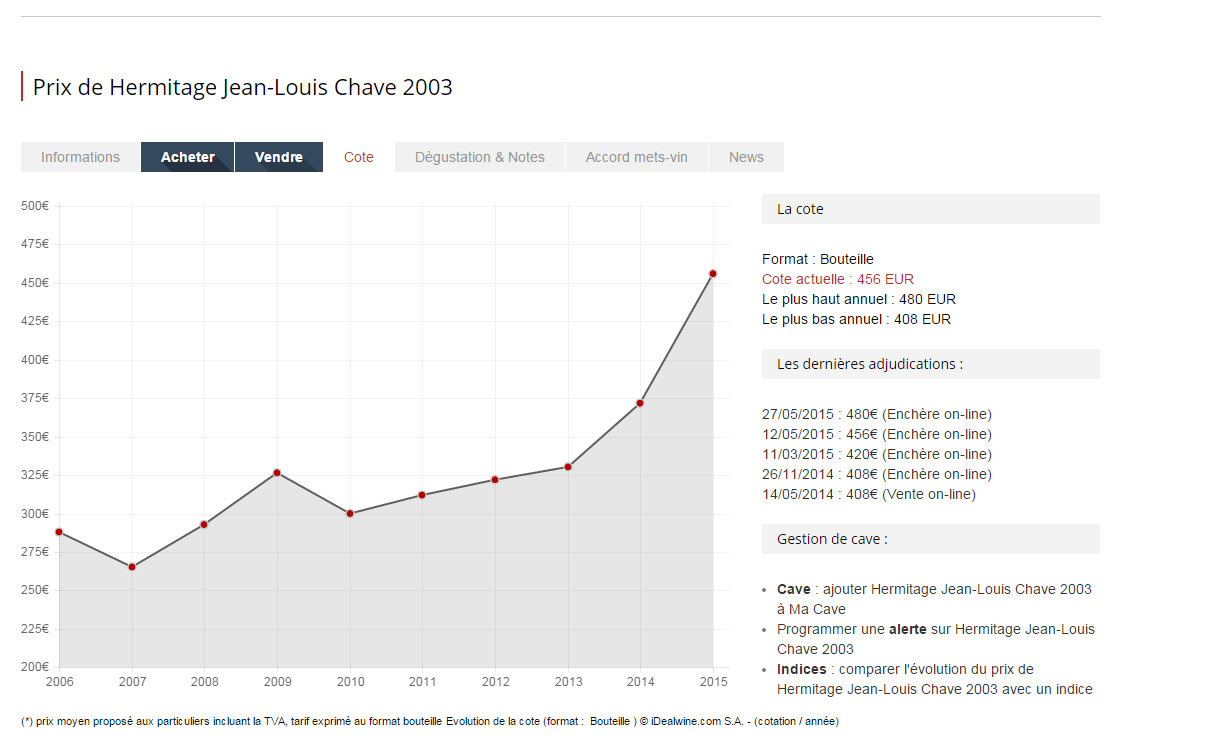Click the 500€ y-axis label
This screenshot has width=1214, height=740.
(35, 206)
